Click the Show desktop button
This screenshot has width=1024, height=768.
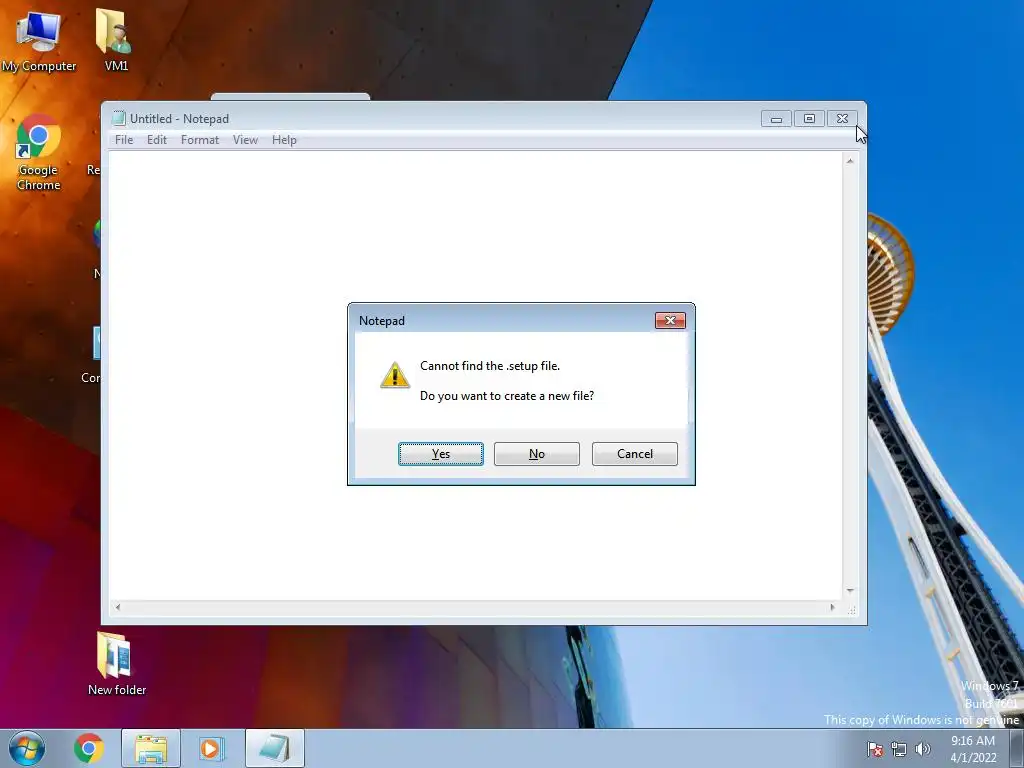[1016, 748]
